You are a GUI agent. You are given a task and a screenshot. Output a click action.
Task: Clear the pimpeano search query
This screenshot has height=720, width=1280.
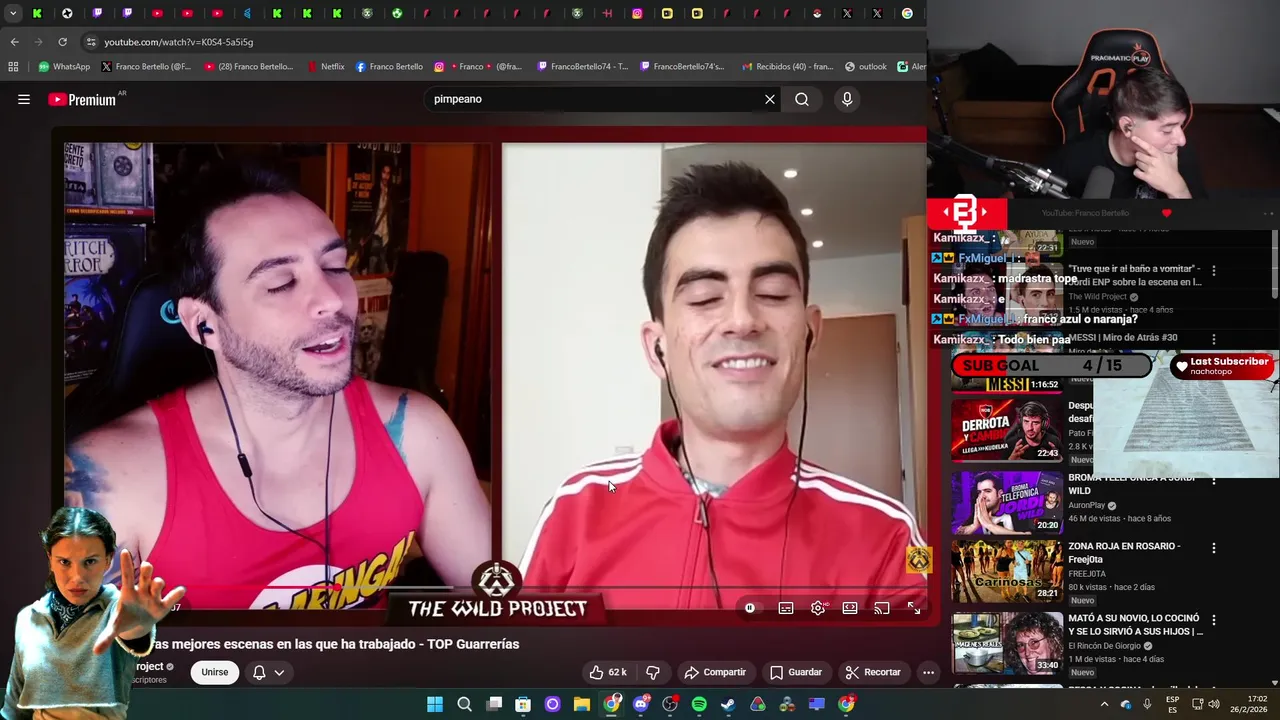pos(770,99)
